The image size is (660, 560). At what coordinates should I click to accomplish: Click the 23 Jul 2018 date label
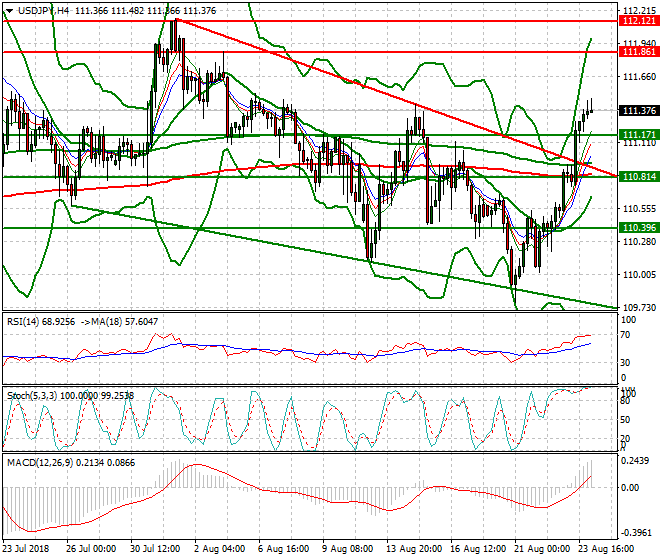26,549
